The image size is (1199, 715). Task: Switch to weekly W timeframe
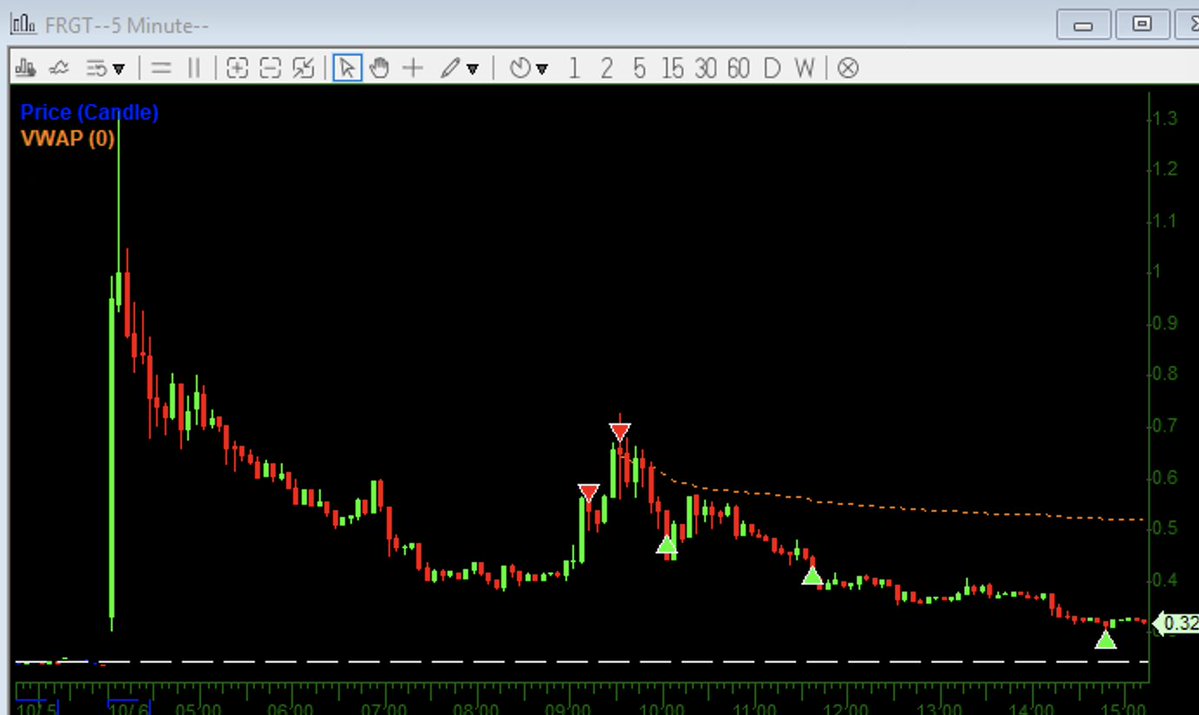[x=804, y=68]
